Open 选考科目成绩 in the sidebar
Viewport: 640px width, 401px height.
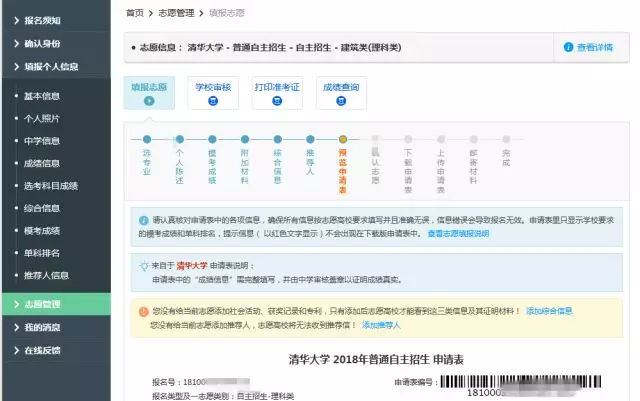pos(51,186)
